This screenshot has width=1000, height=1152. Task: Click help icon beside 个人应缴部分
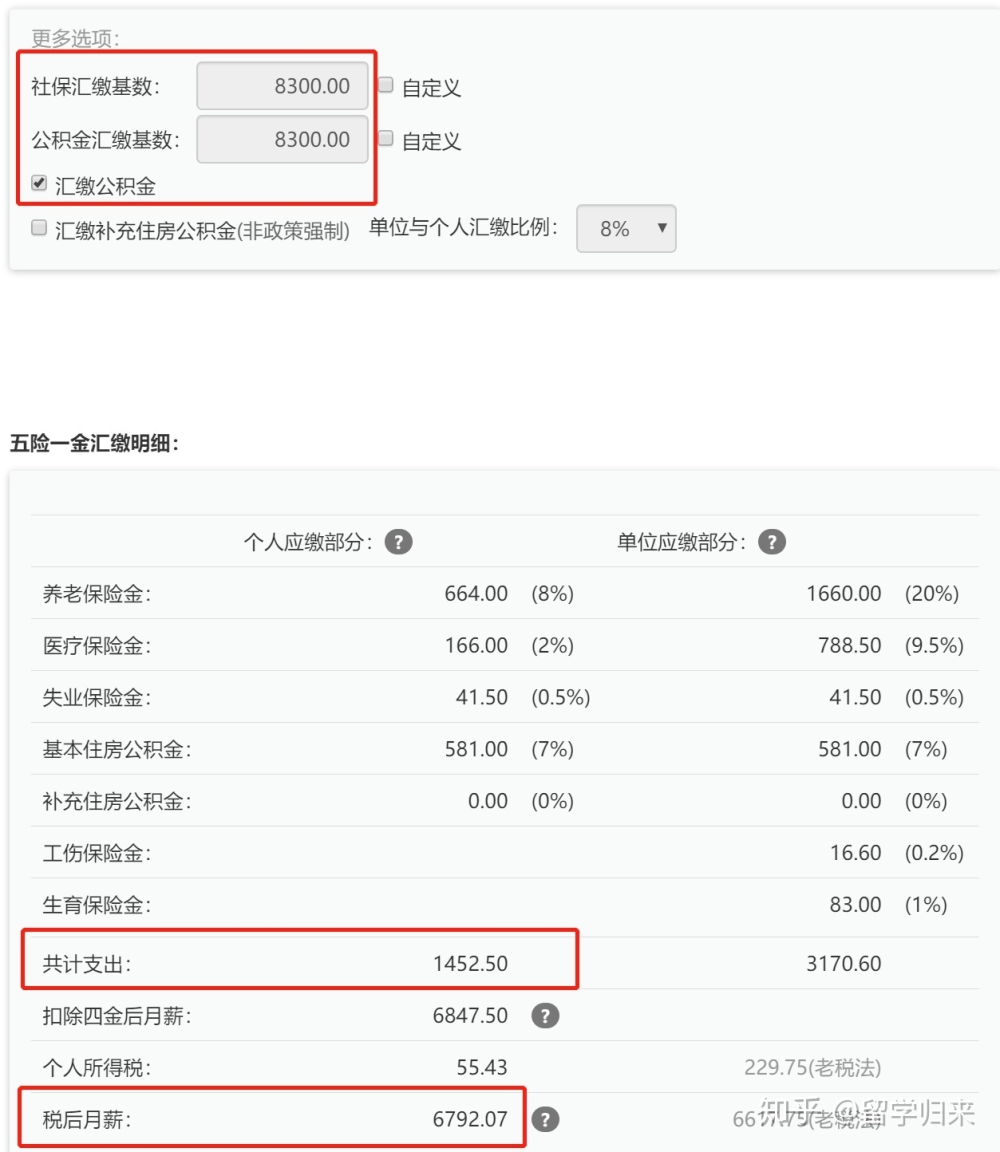(x=398, y=542)
